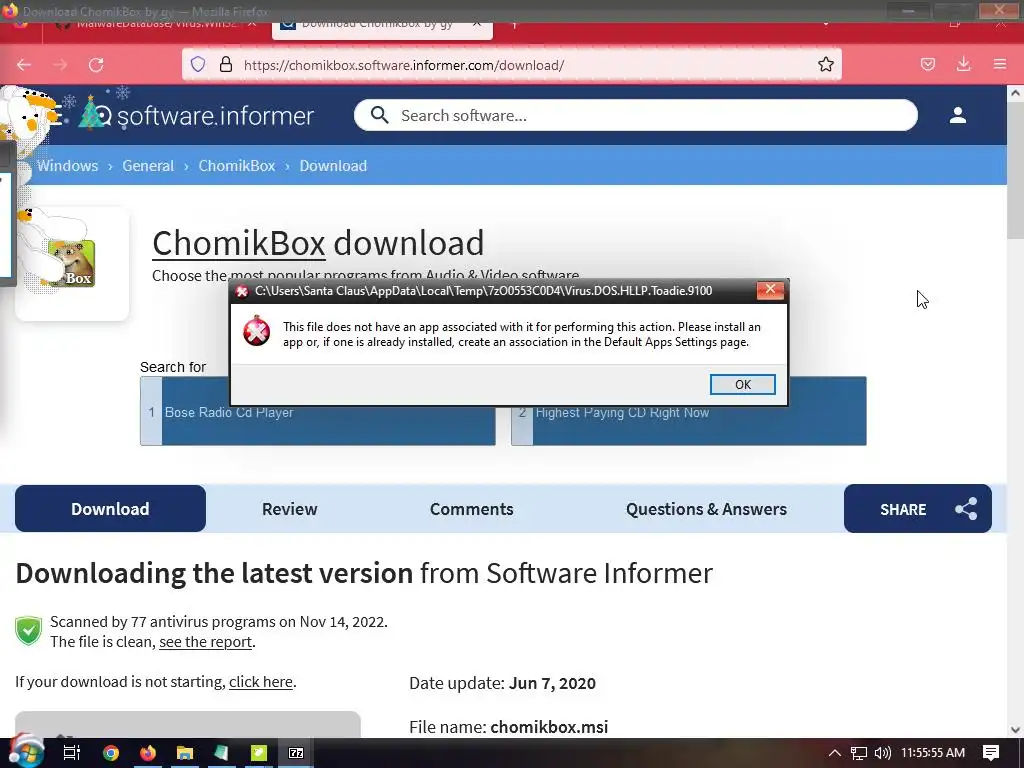Open volume control tray icon
Screen dimensions: 1024x768
coord(882,753)
